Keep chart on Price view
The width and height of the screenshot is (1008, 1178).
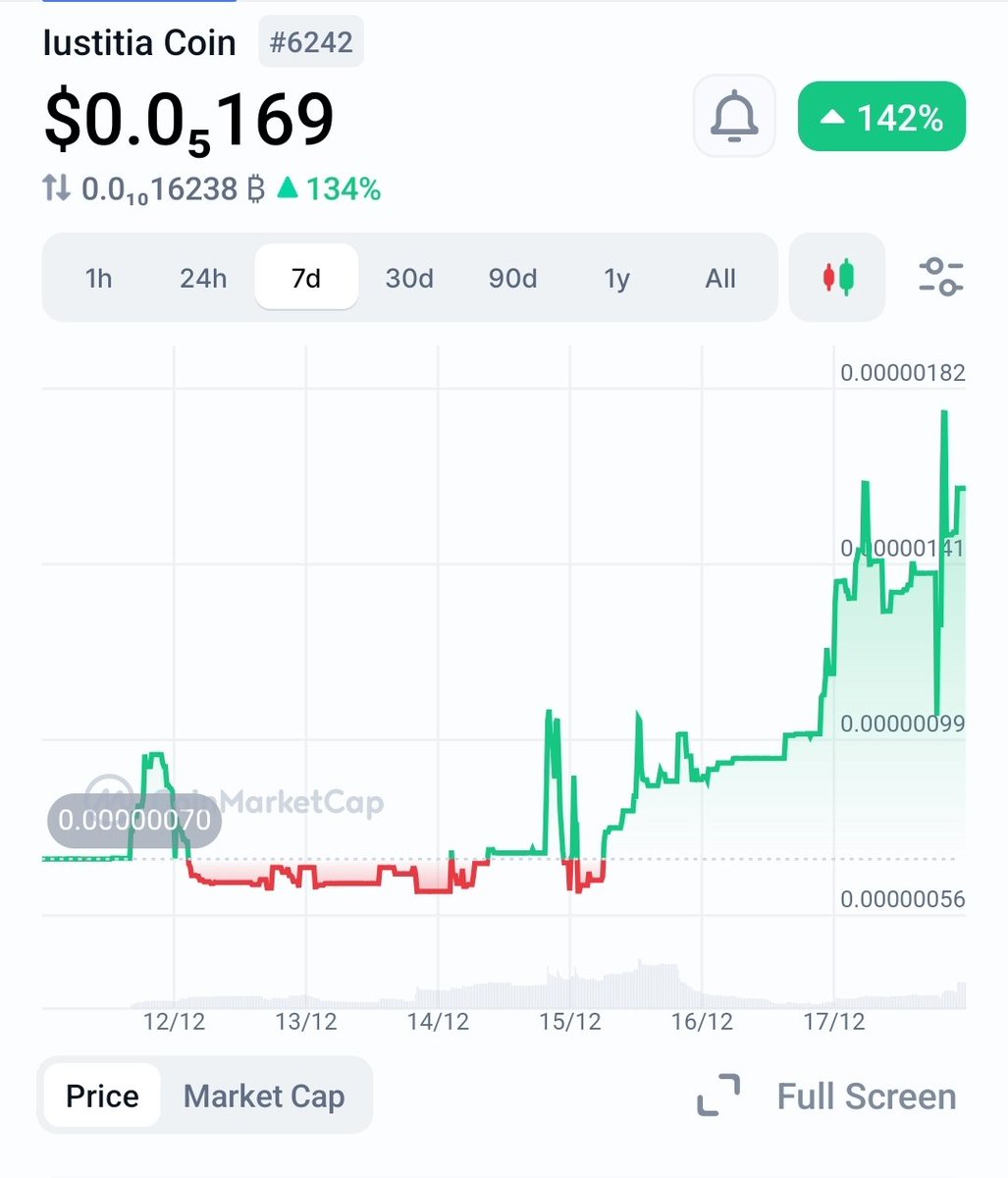point(102,1096)
